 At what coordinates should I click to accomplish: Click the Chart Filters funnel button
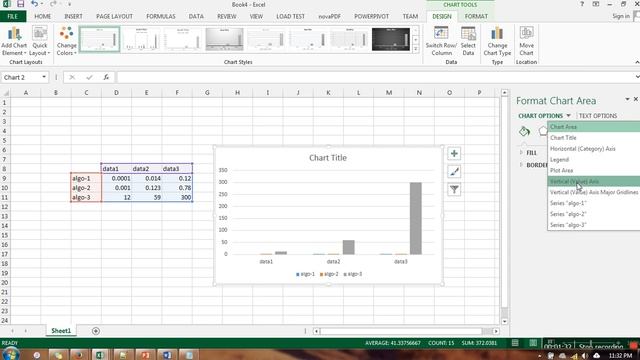pyautogui.click(x=454, y=189)
